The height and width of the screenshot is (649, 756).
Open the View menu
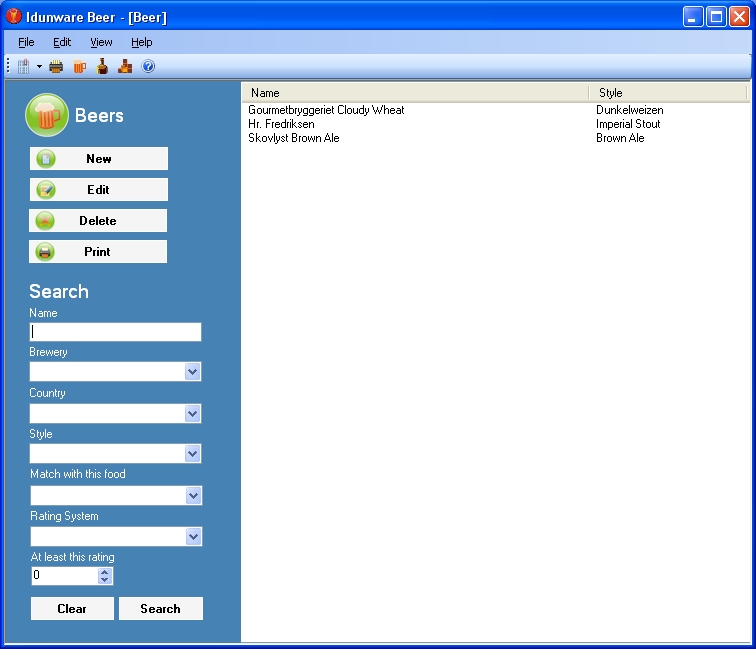101,42
